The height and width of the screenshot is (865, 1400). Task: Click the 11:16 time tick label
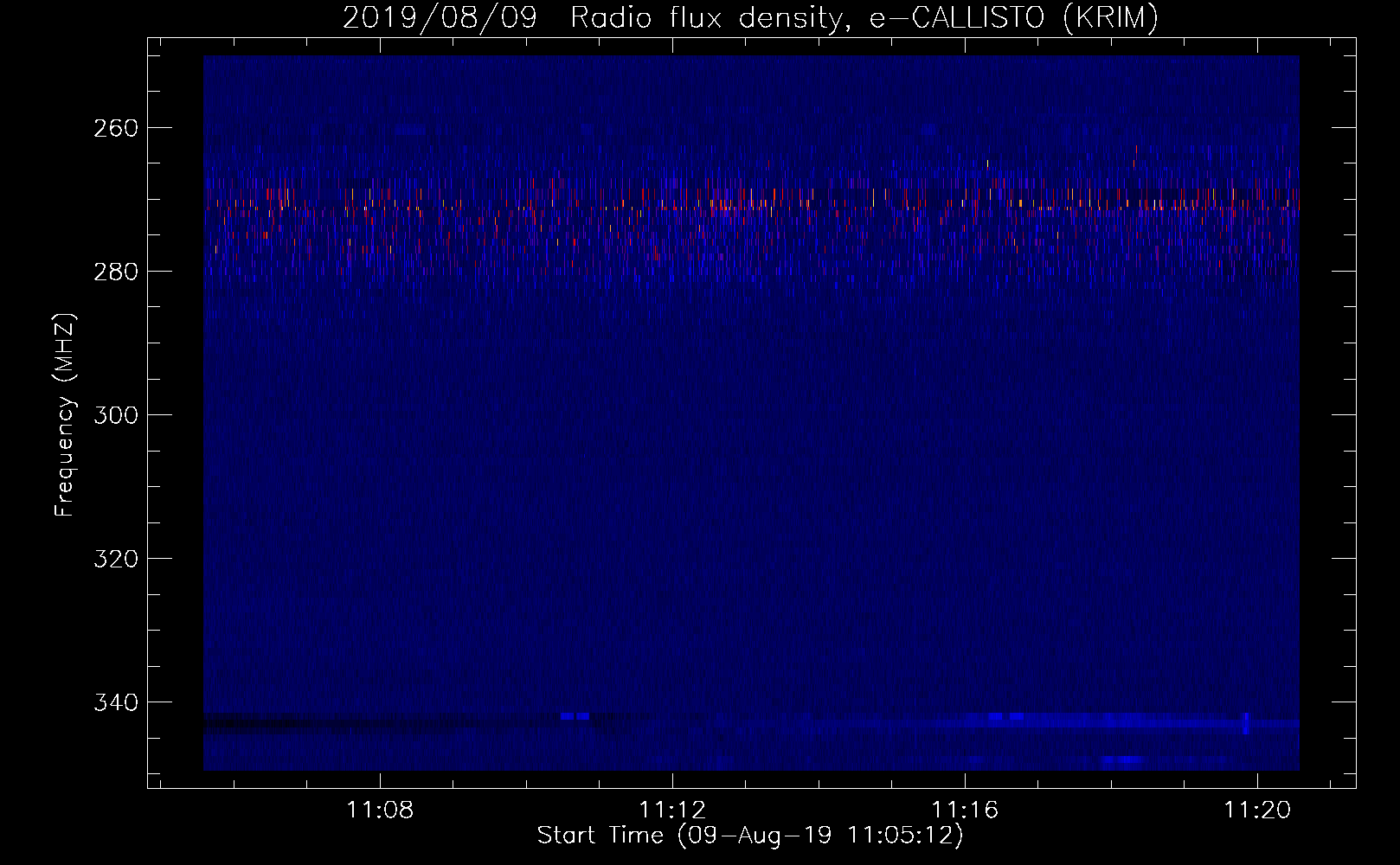(x=965, y=810)
